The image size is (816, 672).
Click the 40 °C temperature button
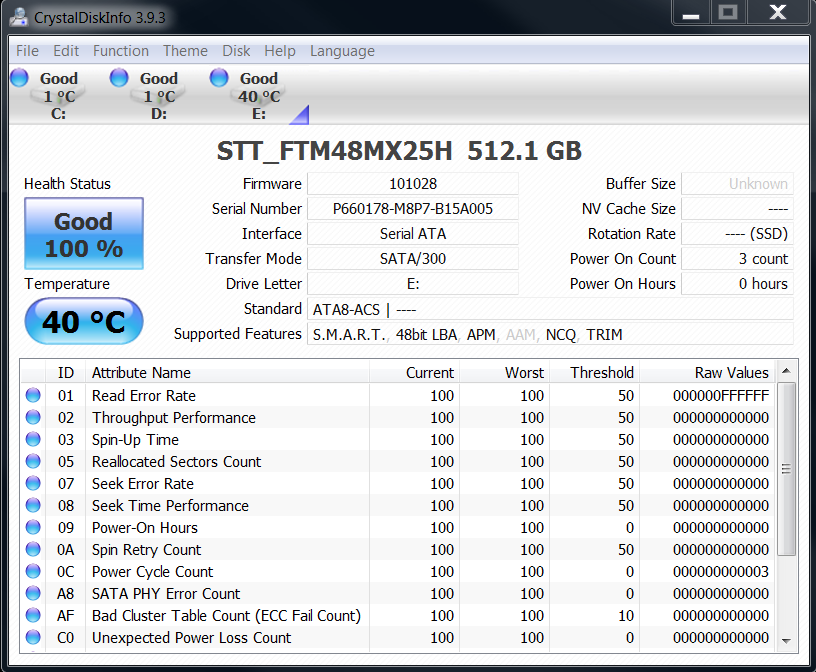[84, 323]
